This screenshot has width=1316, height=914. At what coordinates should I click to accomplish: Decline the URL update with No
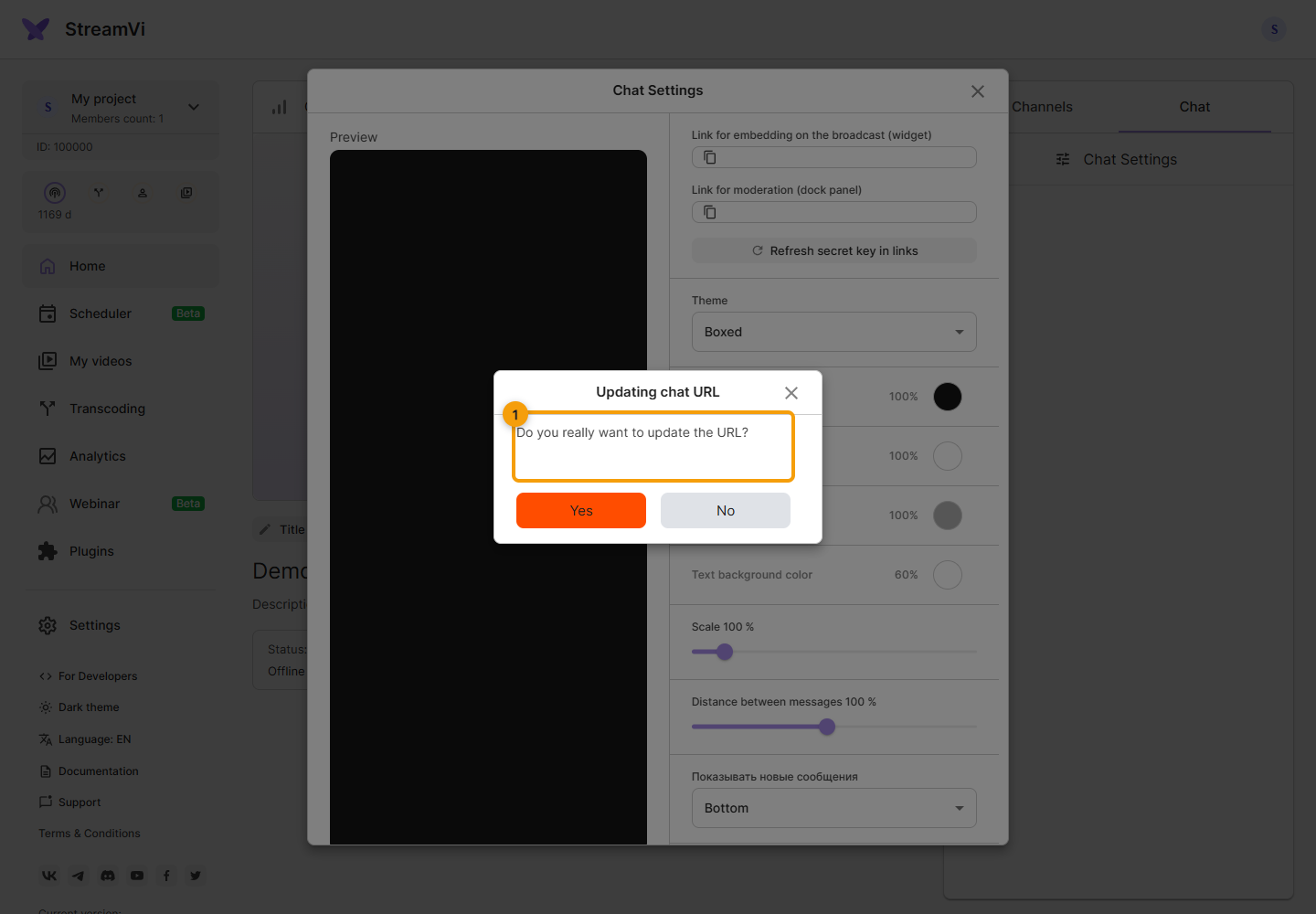coord(726,510)
